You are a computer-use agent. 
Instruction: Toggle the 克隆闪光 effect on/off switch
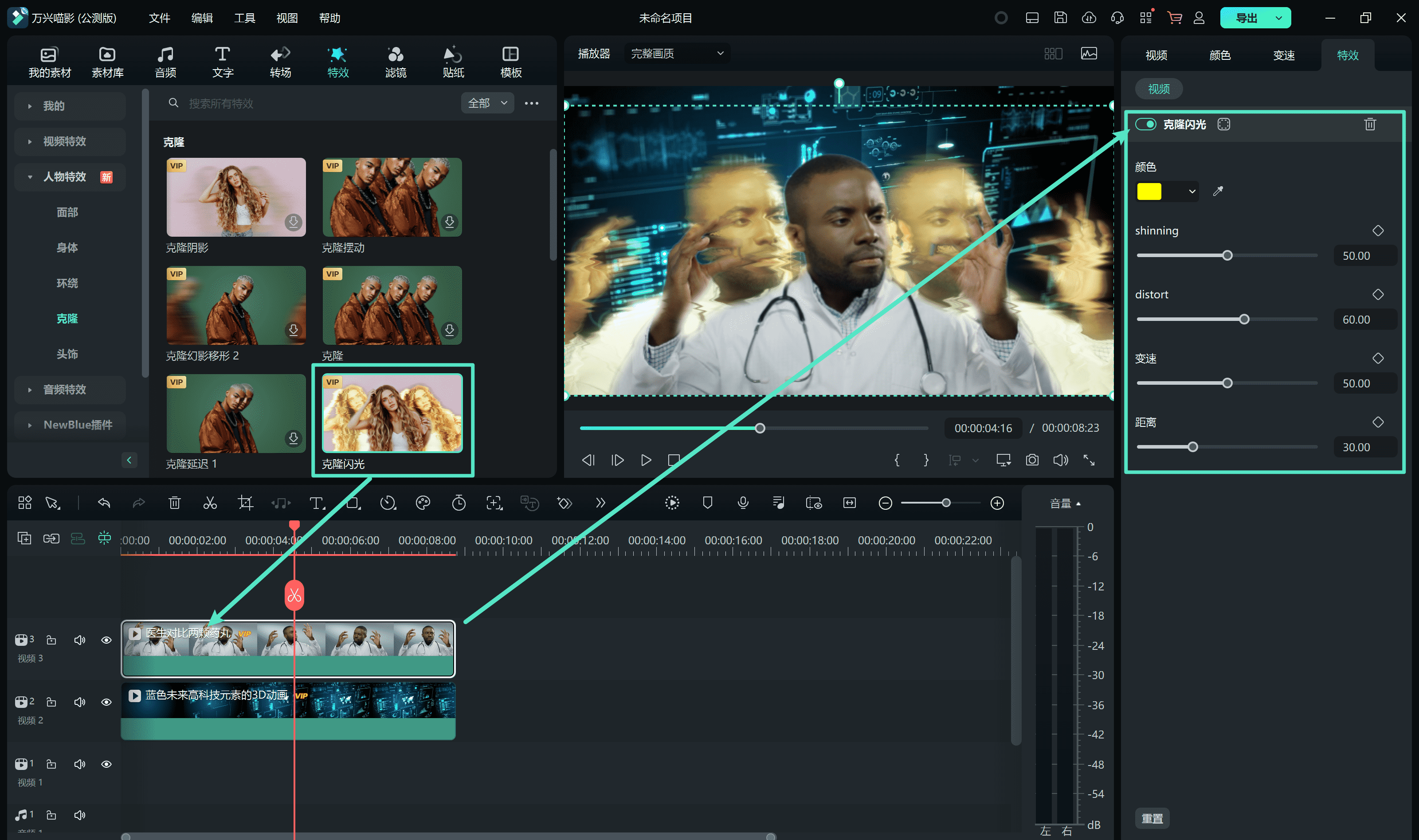(1147, 124)
